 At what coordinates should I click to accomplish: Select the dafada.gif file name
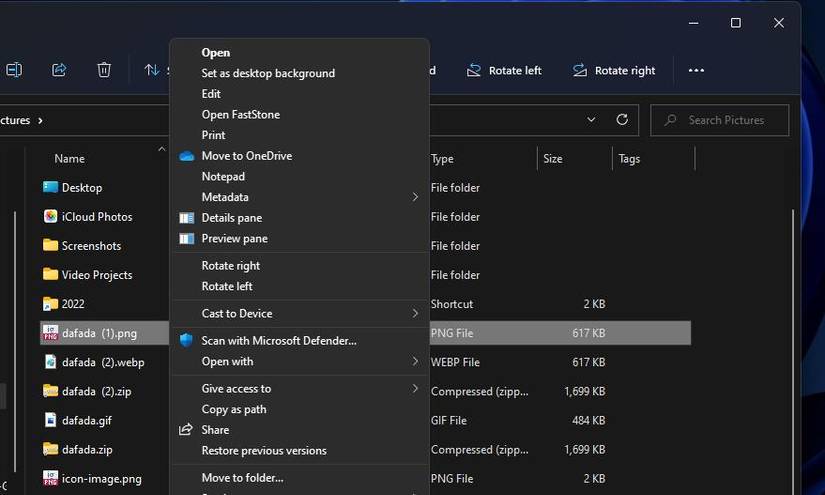(87, 420)
